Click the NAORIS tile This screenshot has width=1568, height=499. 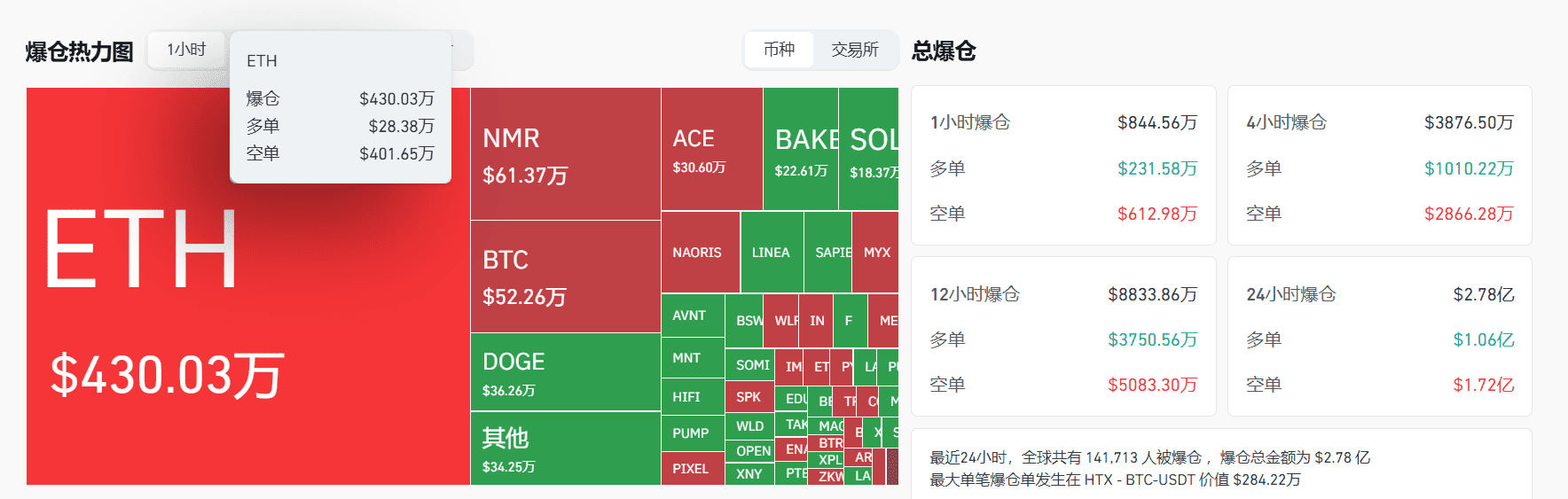click(x=701, y=253)
